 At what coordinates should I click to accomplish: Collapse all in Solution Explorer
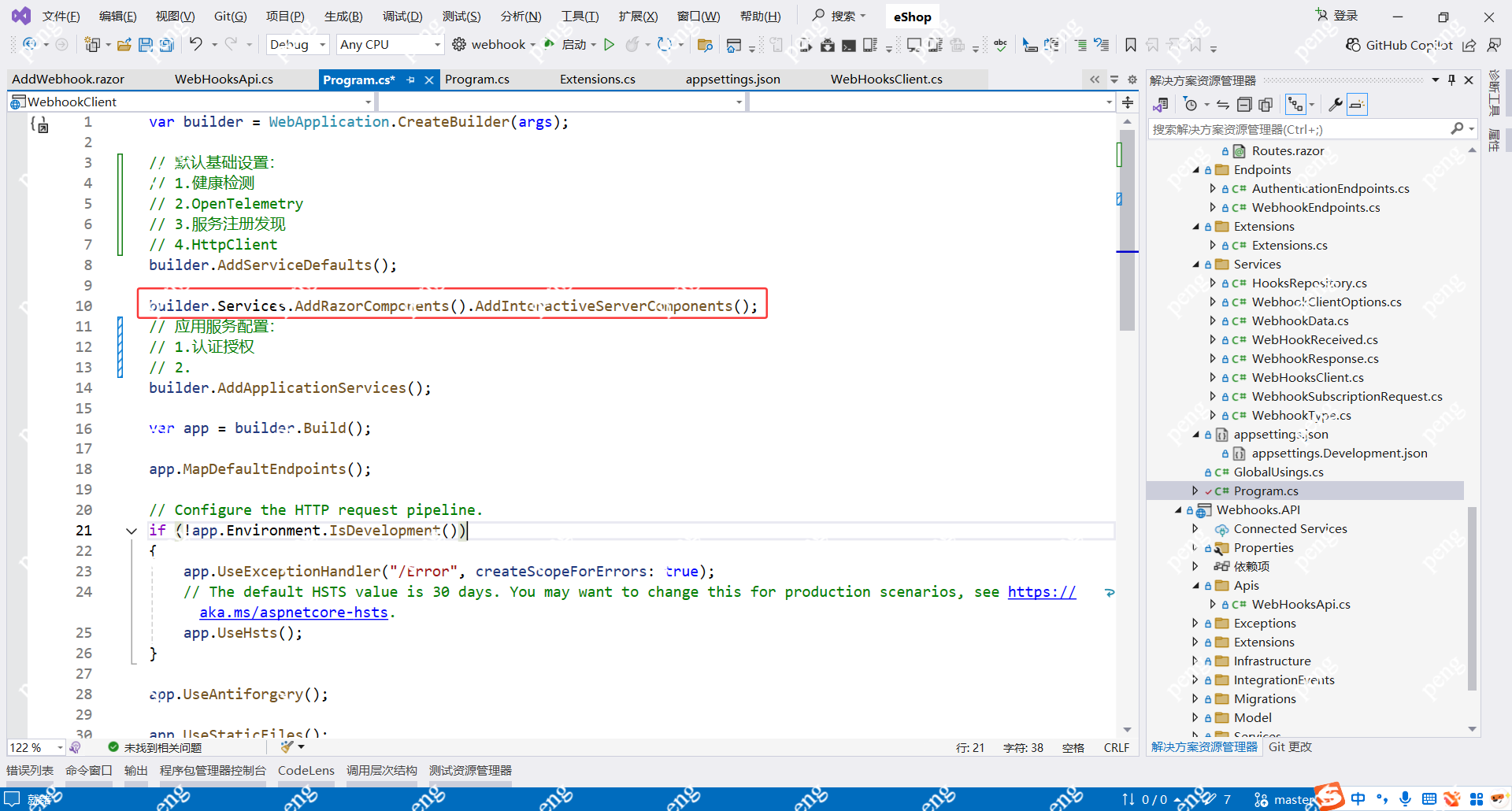click(x=1244, y=105)
